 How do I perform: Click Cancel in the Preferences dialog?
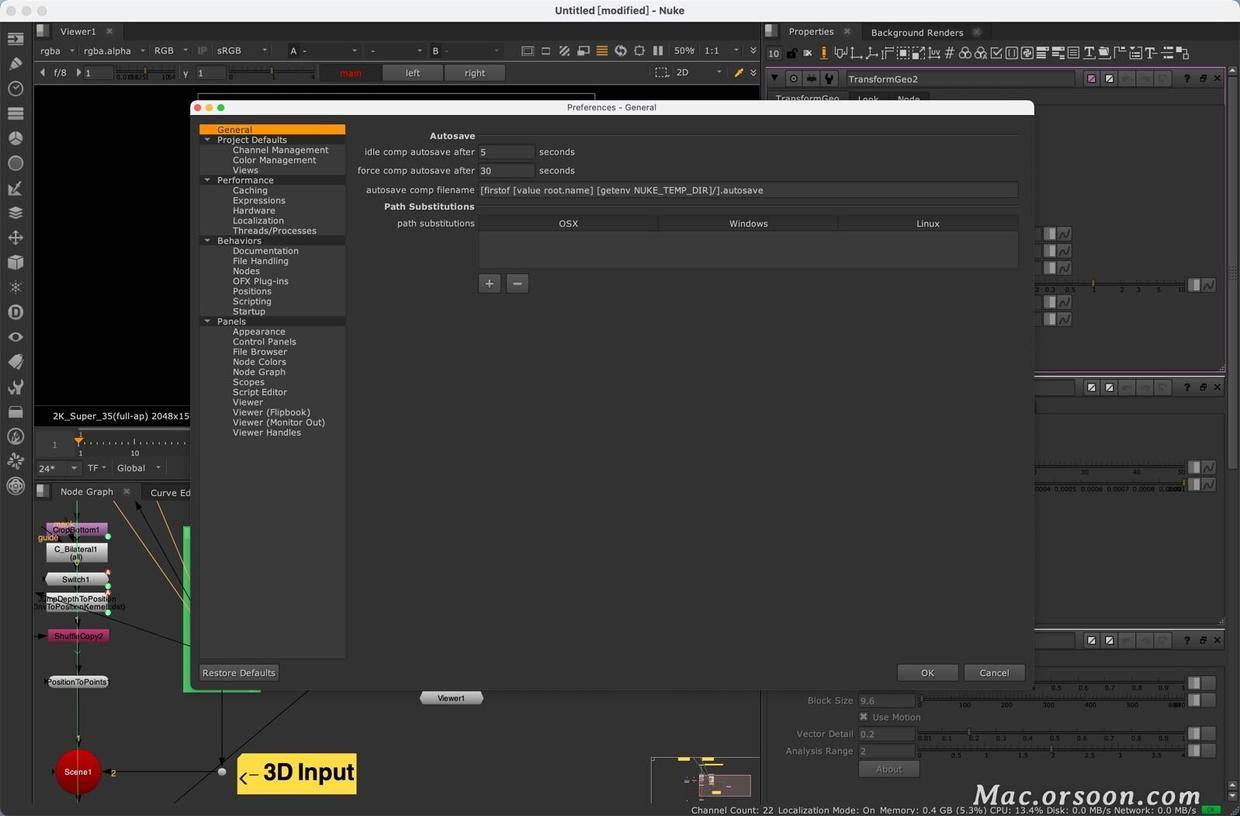tap(994, 673)
